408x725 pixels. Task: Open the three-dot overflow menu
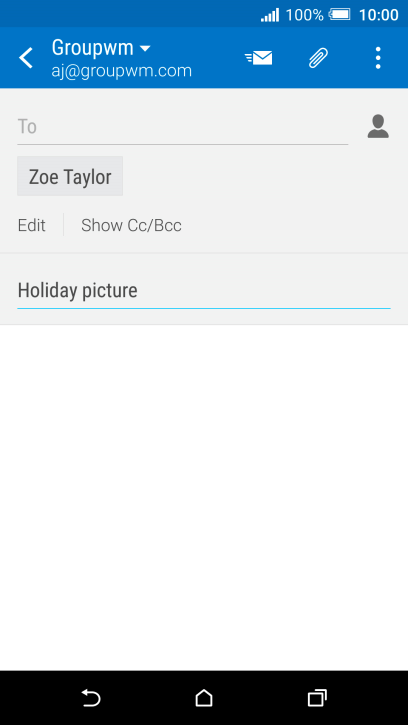tap(378, 58)
